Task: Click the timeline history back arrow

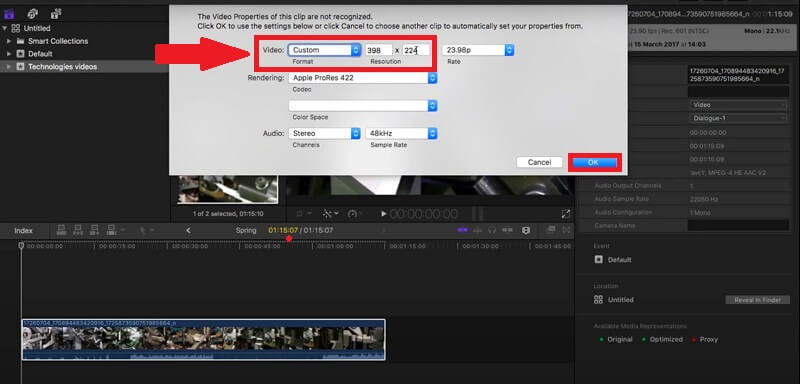Action: (188, 231)
